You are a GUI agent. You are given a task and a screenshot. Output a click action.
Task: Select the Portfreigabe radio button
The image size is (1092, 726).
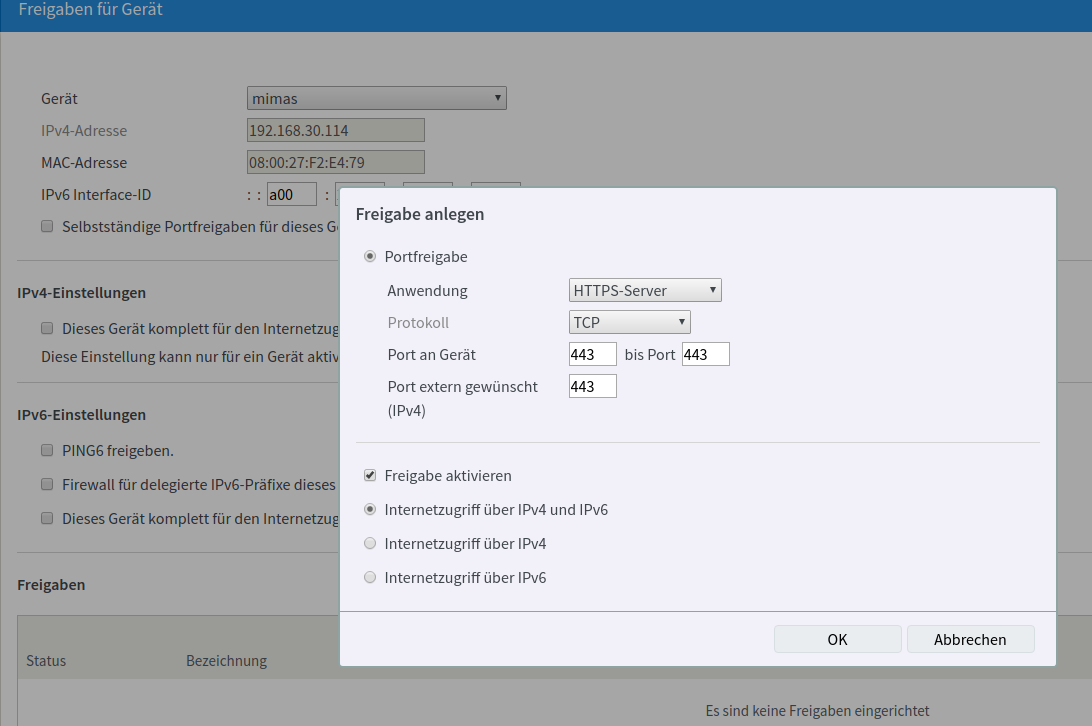(x=370, y=257)
